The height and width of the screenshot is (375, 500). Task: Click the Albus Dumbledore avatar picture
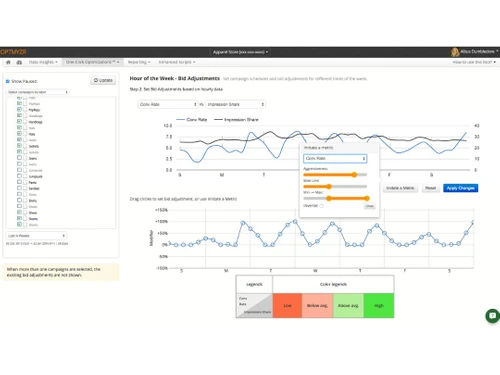coord(455,52)
